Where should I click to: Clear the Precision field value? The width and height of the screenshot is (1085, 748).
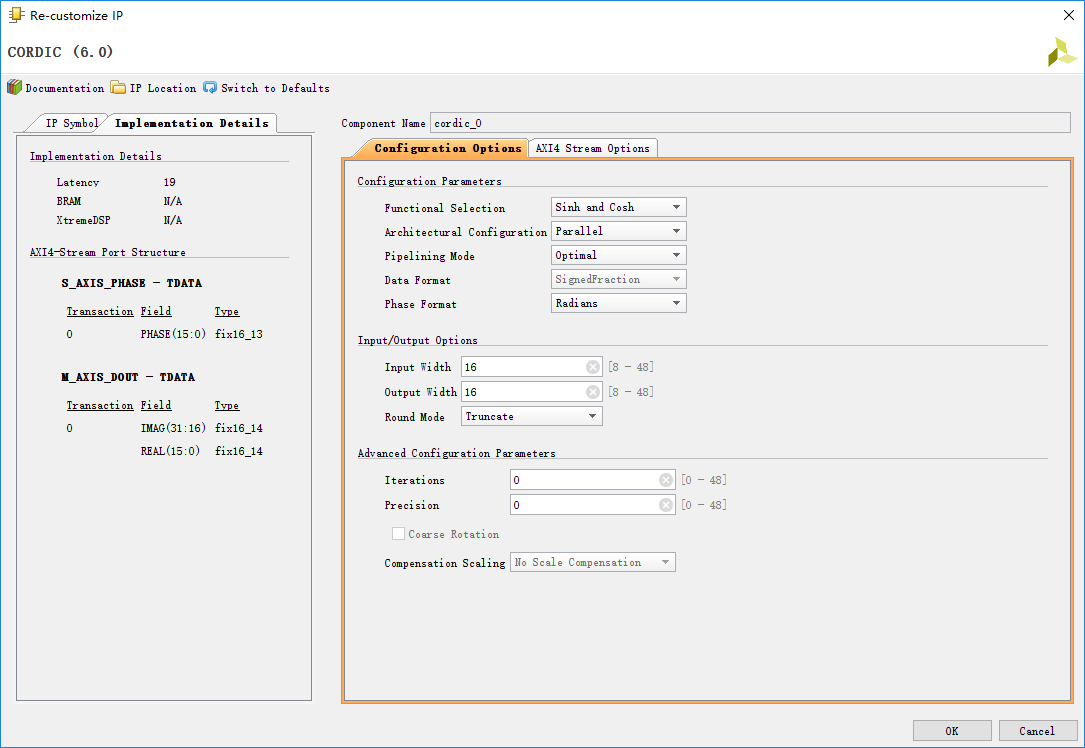coord(666,505)
